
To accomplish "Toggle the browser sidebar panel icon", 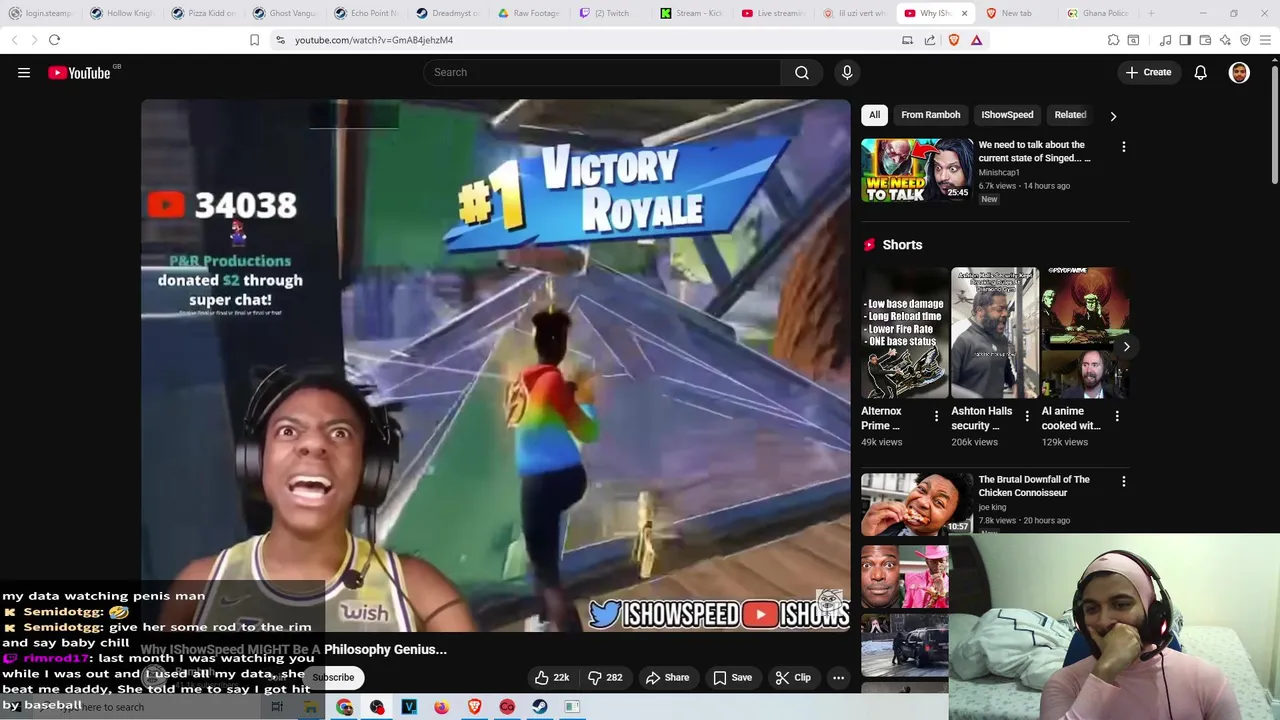I will pyautogui.click(x=1185, y=40).
